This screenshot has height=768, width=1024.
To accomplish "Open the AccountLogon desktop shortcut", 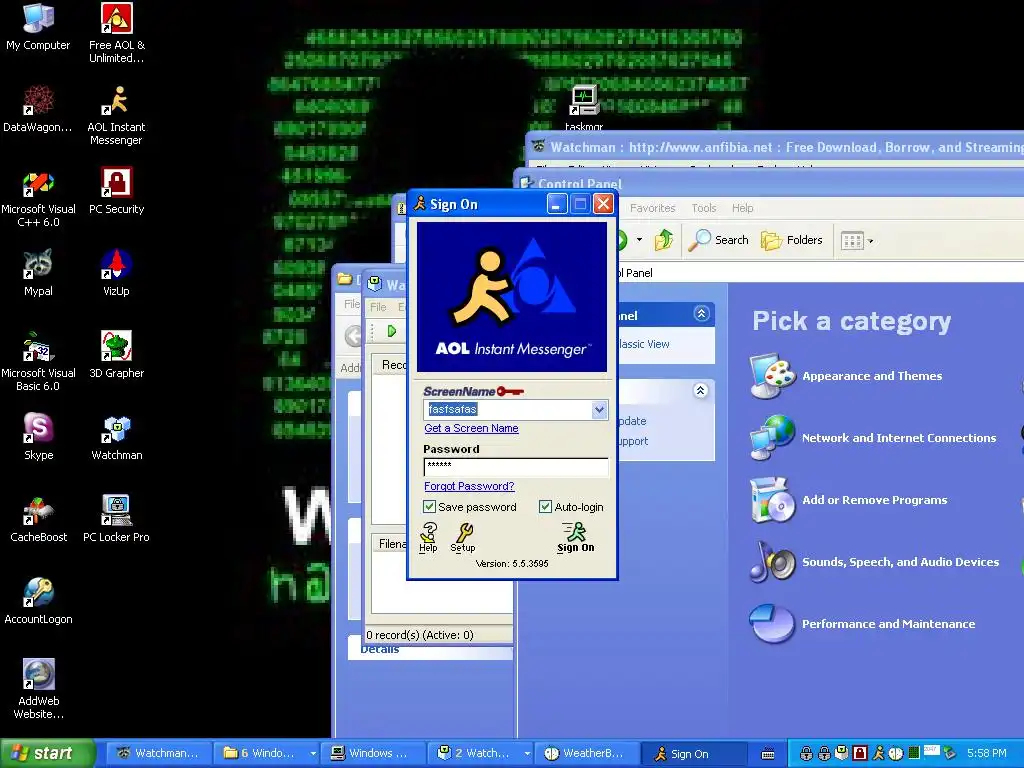I will point(38,601).
